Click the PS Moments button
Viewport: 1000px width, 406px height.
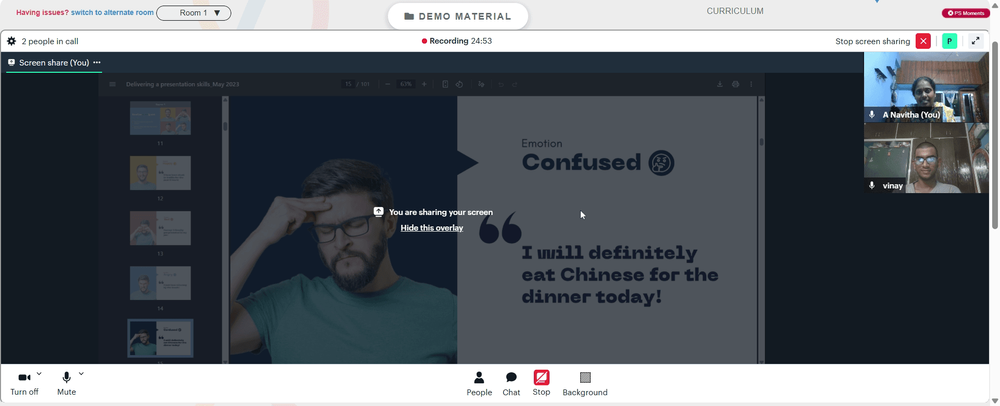tap(966, 13)
